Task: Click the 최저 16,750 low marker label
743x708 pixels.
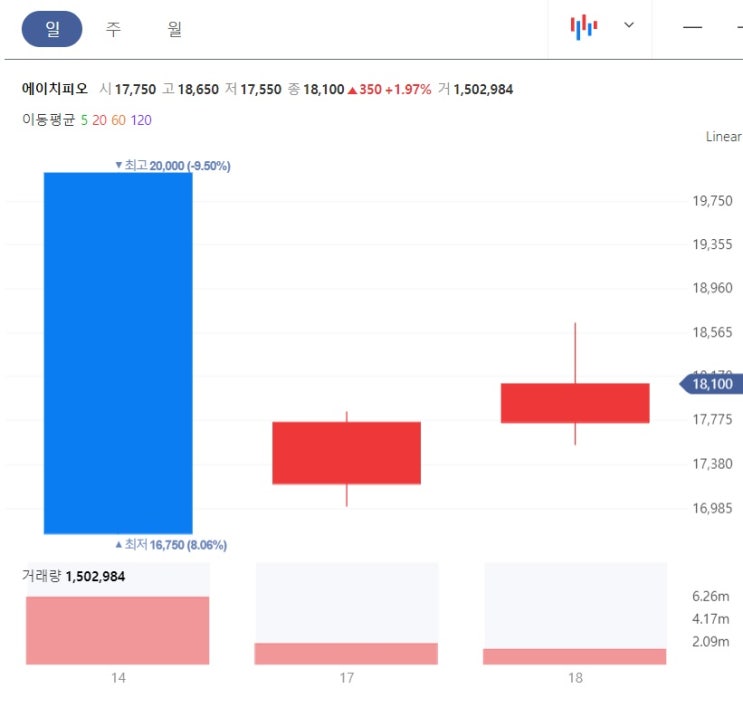Action: [x=171, y=545]
